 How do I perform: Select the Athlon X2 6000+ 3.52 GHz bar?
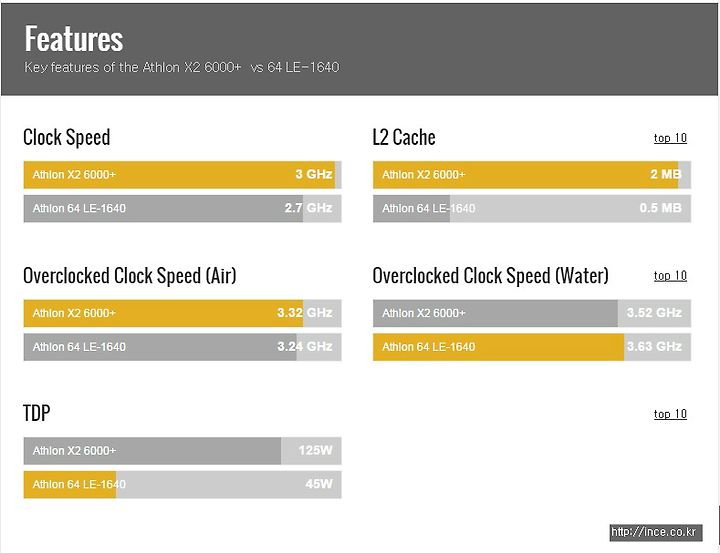[532, 313]
